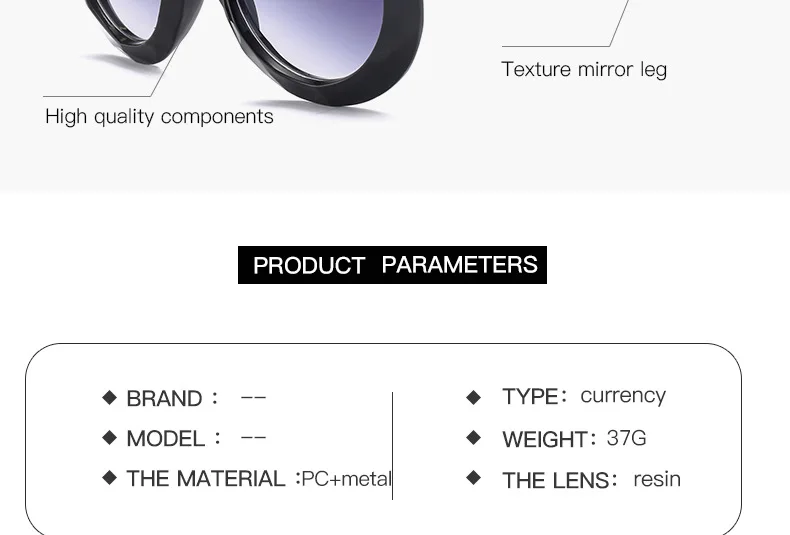Click the diamond bullet beside TYPE
This screenshot has height=535, width=790.
click(474, 397)
